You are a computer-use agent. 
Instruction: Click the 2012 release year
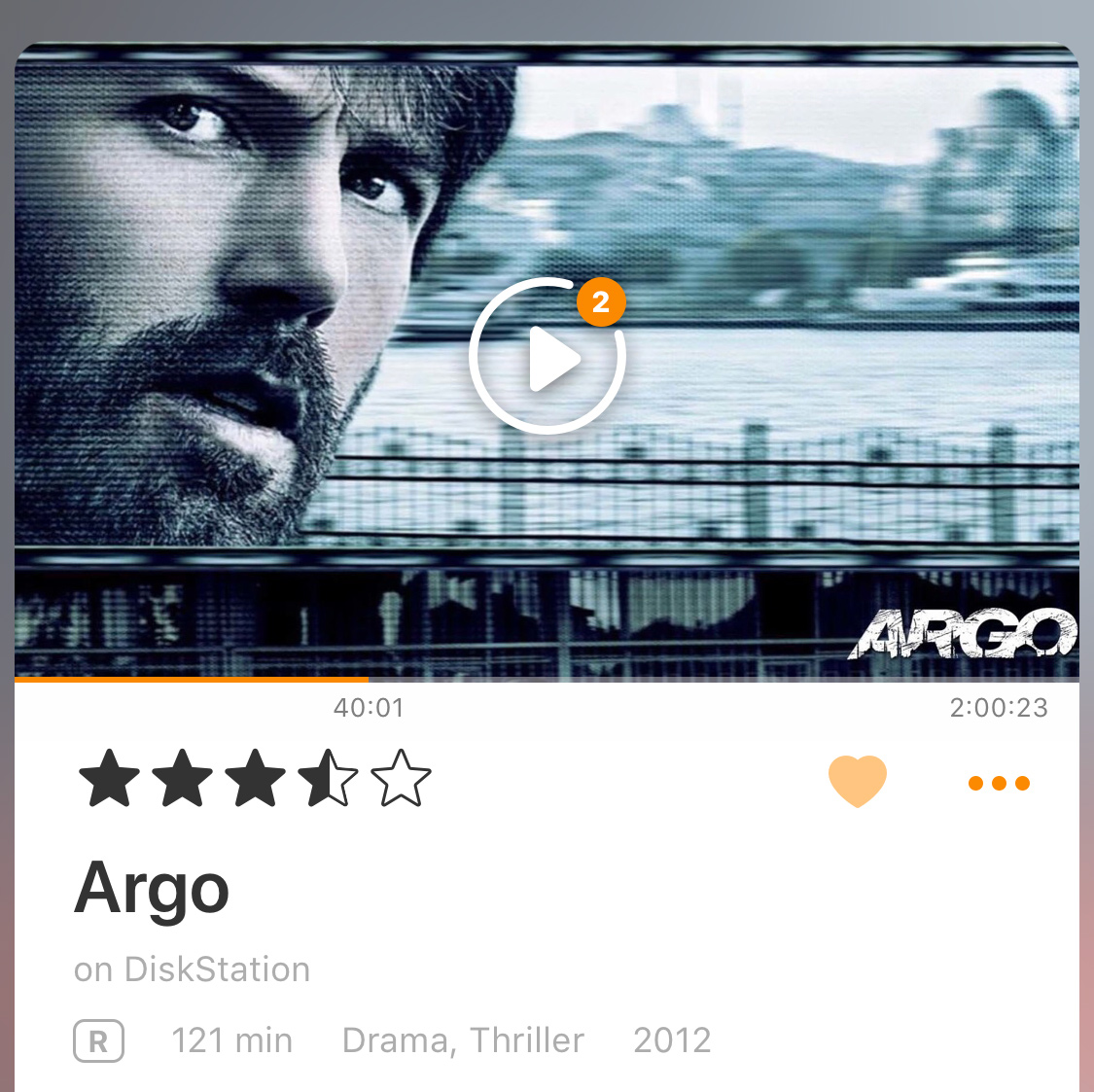[x=672, y=1040]
